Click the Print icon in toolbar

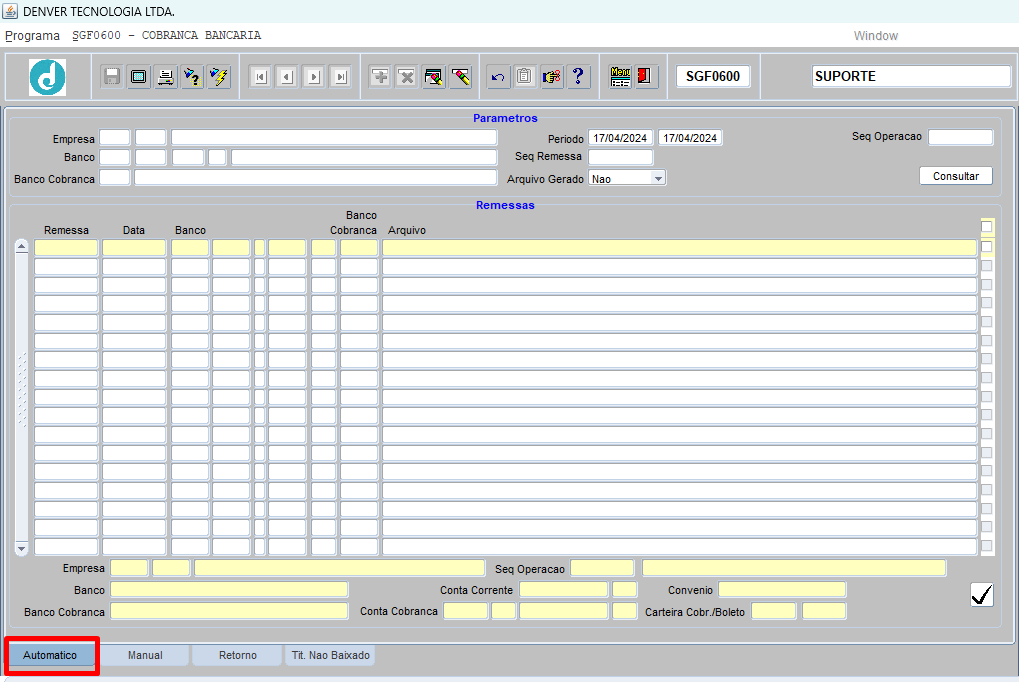(166, 77)
